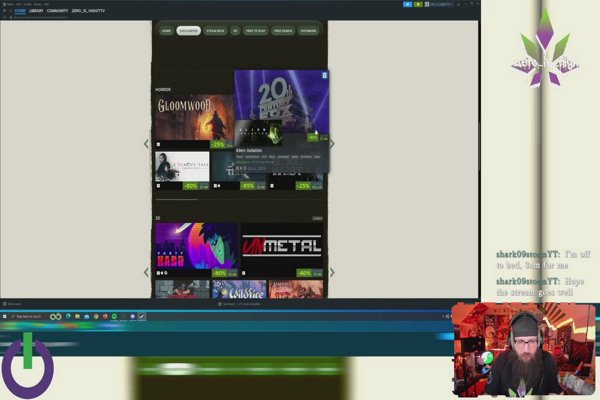Select the DISCOUNTED pill
This screenshot has height=400, width=600.
(188, 31)
